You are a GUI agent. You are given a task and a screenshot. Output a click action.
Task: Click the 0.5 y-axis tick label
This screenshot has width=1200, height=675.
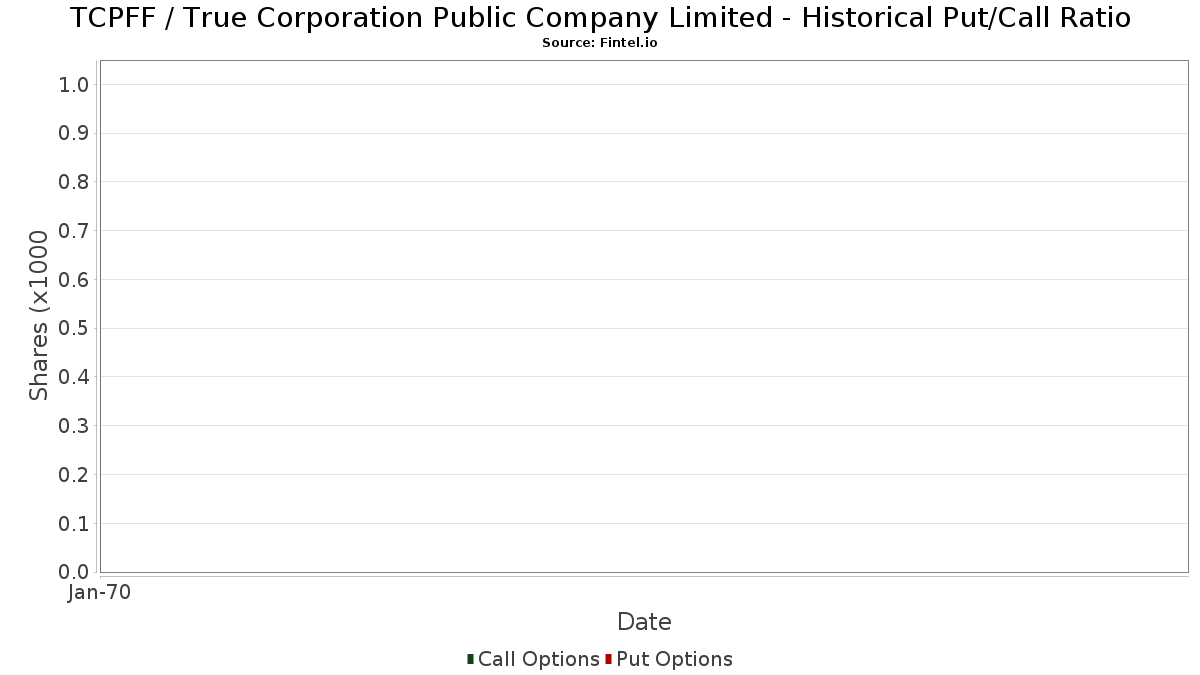pyautogui.click(x=74, y=329)
